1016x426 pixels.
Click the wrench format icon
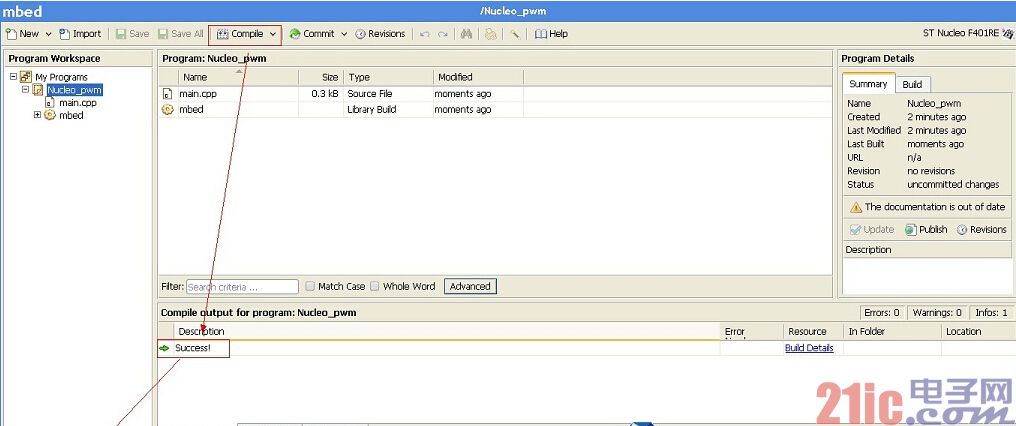coord(514,34)
